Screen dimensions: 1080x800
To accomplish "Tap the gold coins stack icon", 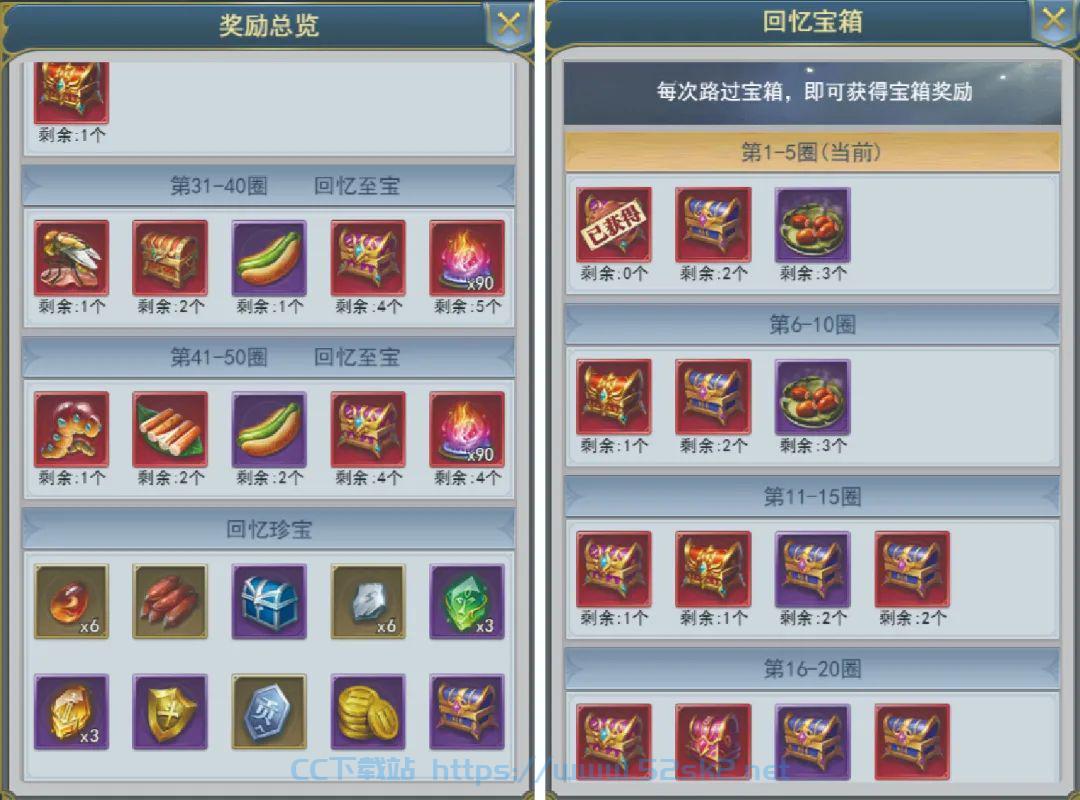I will coord(368,712).
